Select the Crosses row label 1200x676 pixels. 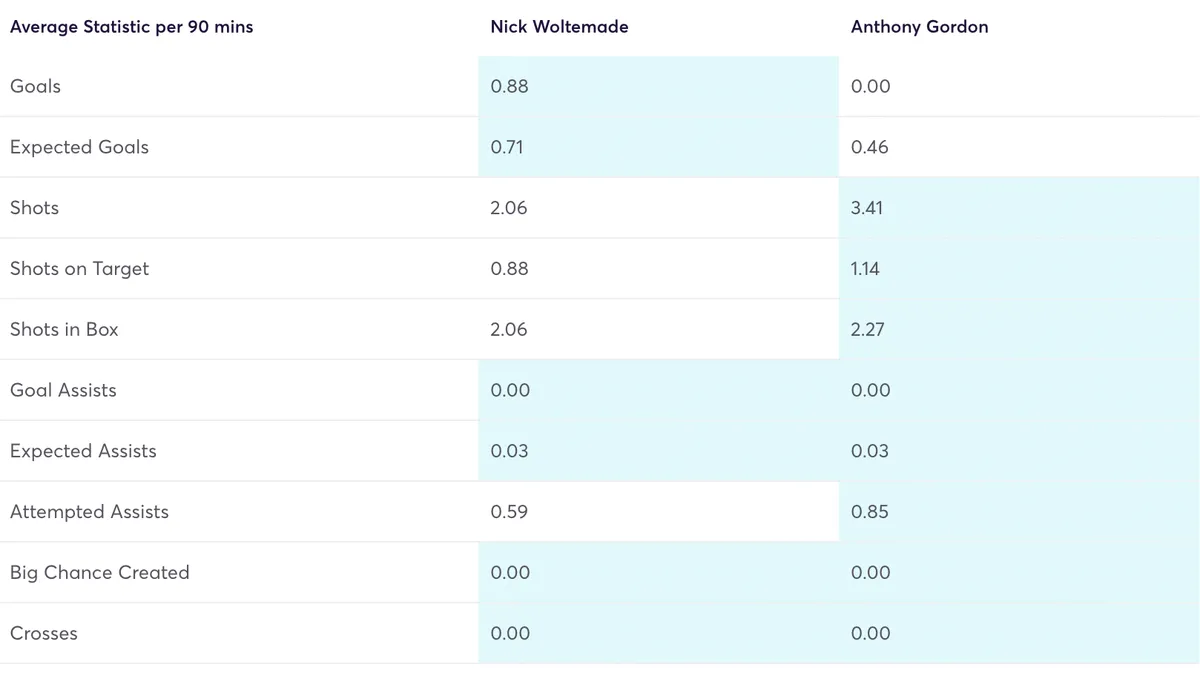click(43, 633)
